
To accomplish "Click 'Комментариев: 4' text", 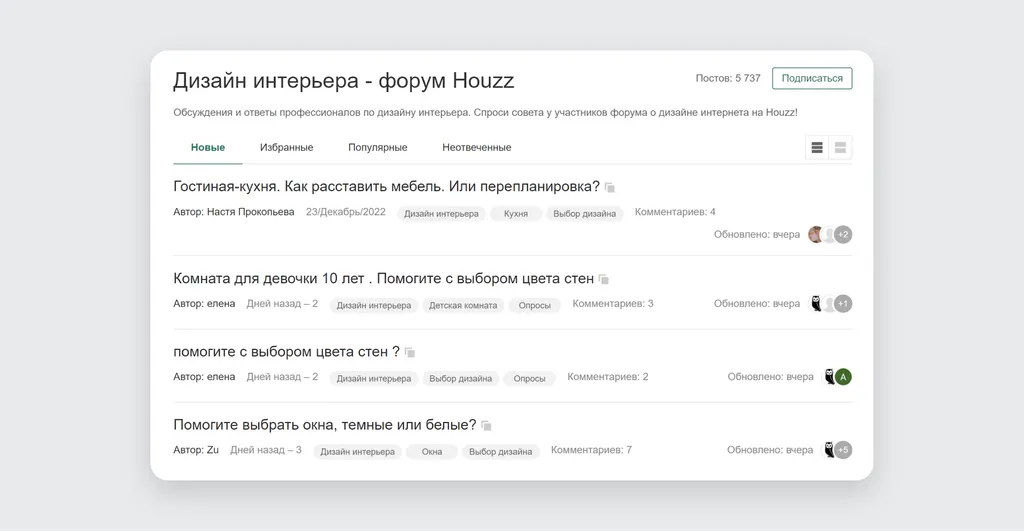I will coord(675,212).
